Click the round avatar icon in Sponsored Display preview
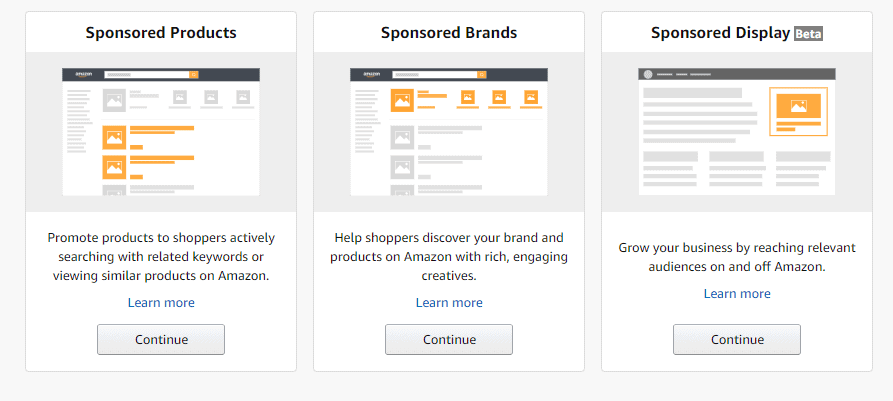The height and width of the screenshot is (401, 893). click(648, 75)
